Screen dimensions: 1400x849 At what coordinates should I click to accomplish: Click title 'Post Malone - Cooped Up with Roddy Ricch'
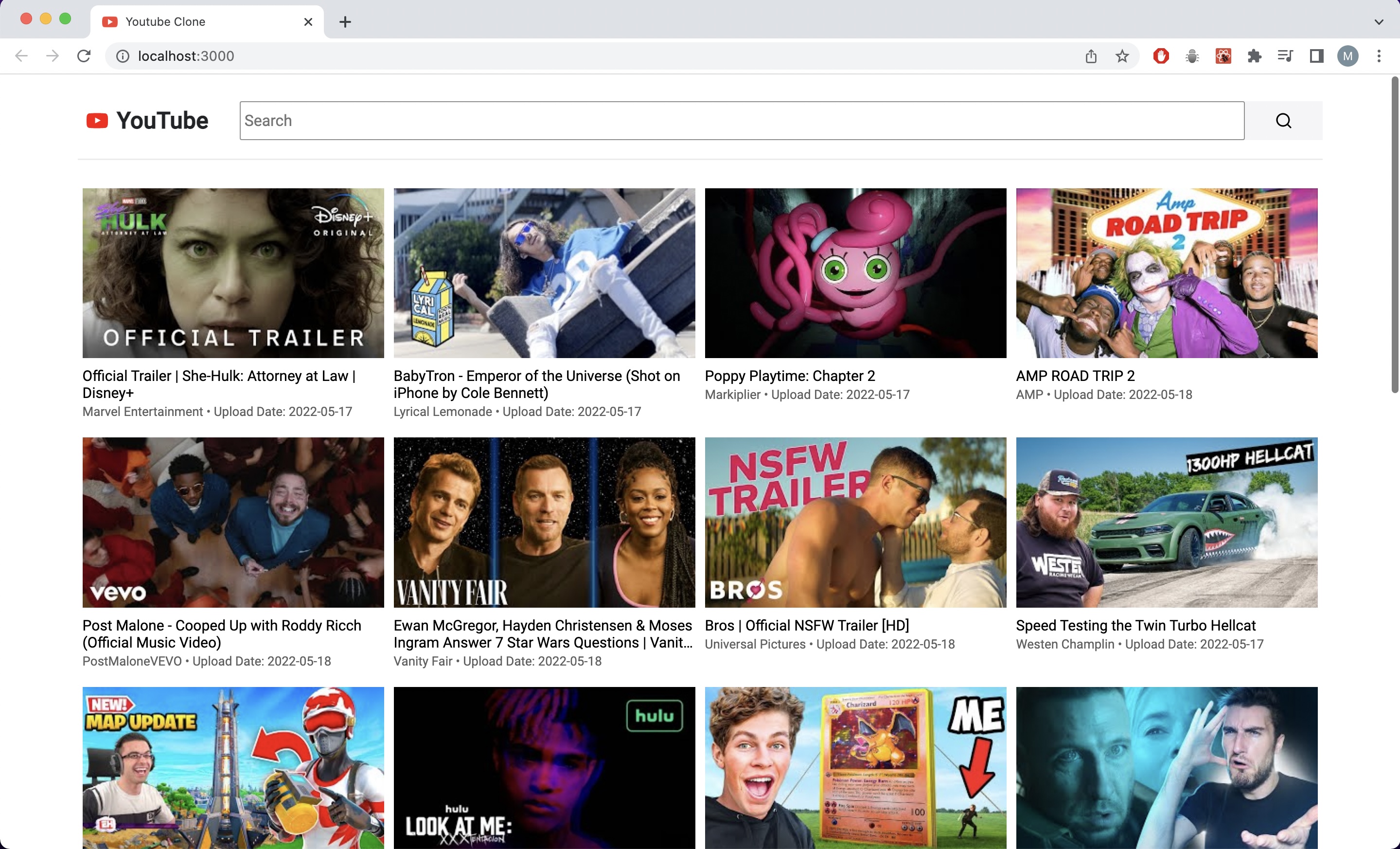tap(222, 634)
